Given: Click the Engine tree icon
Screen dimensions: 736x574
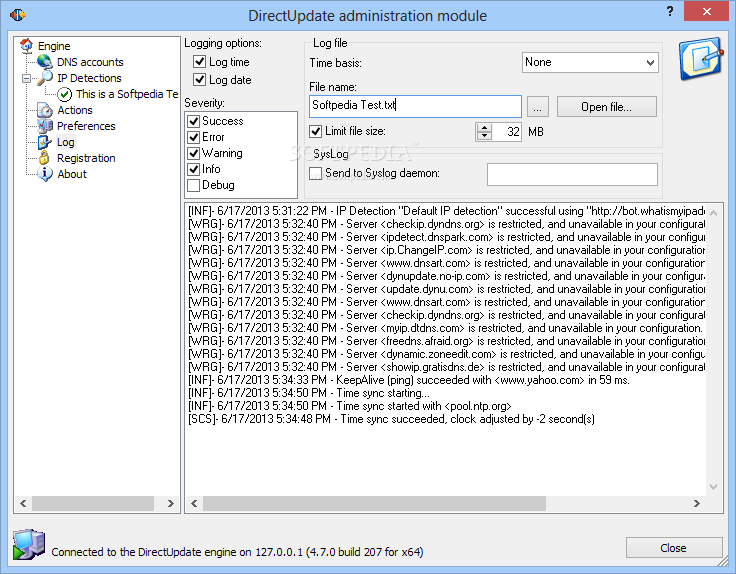Looking at the screenshot, I should pyautogui.click(x=27, y=46).
